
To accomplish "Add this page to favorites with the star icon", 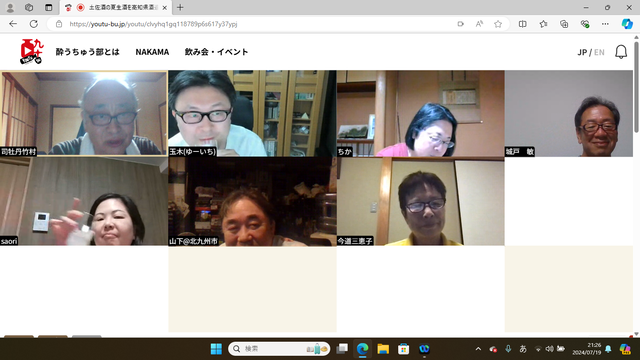I will (x=498, y=24).
